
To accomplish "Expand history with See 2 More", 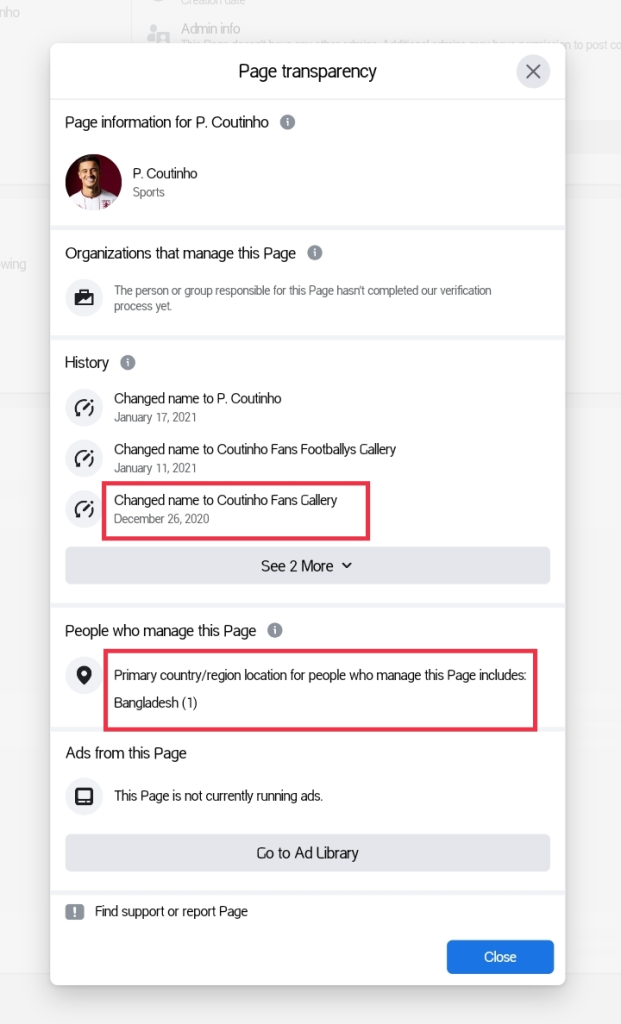I will (308, 566).
